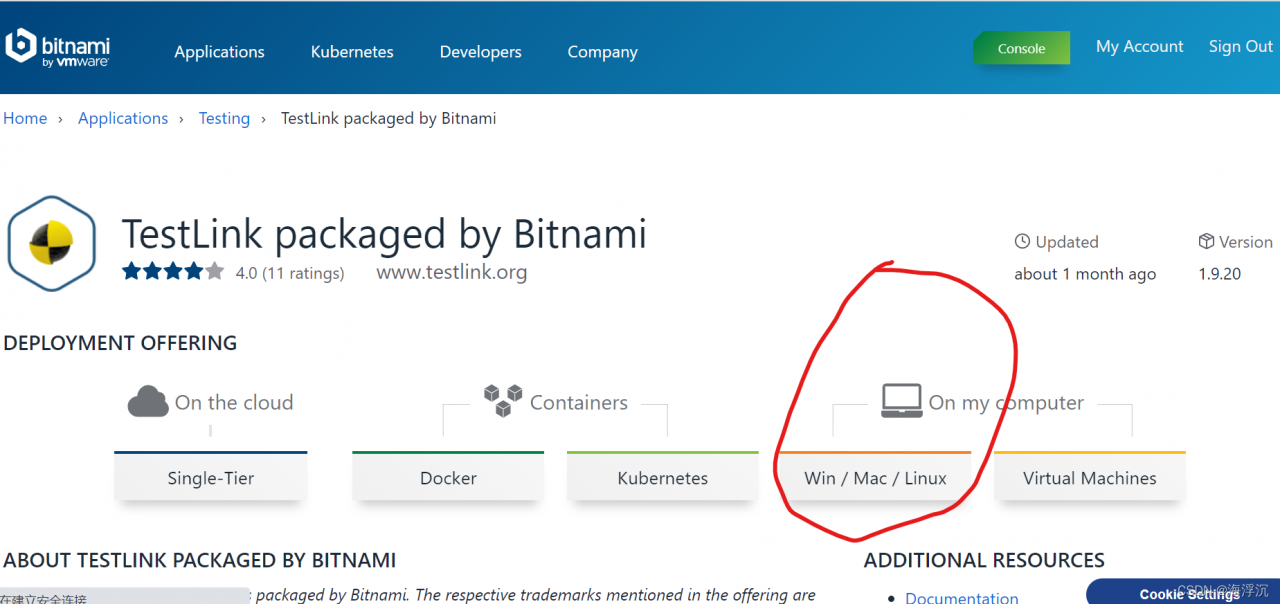Open the Applications menu in header
This screenshot has width=1280, height=604.
coord(219,52)
